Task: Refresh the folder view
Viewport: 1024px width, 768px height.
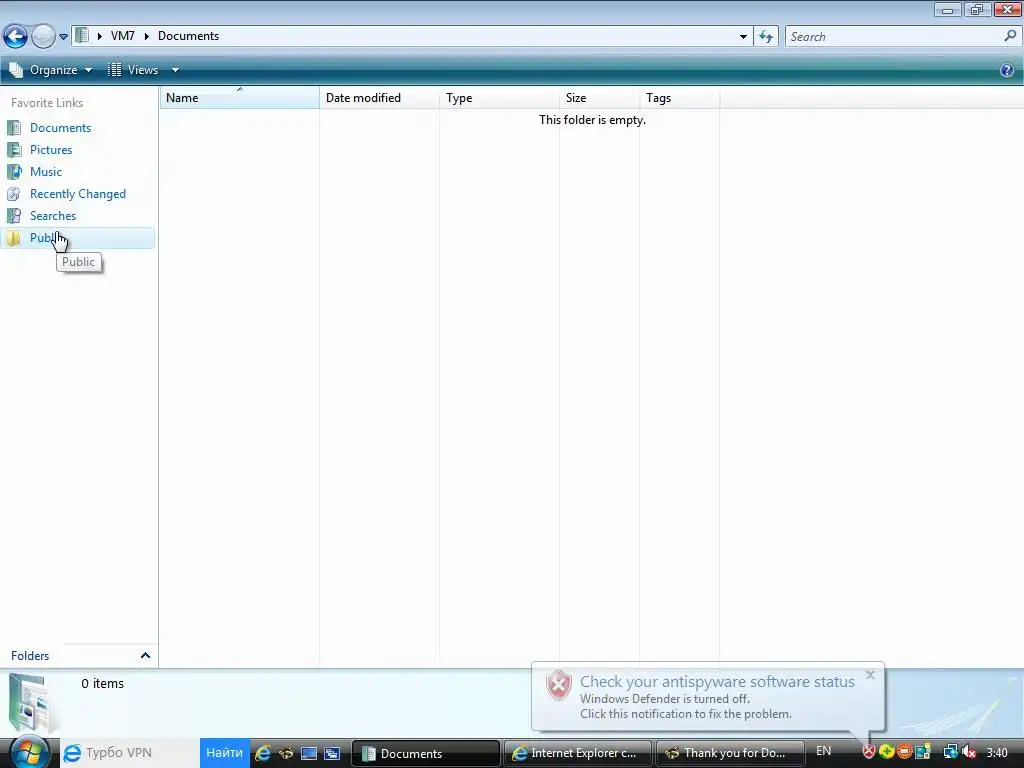Action: (766, 37)
